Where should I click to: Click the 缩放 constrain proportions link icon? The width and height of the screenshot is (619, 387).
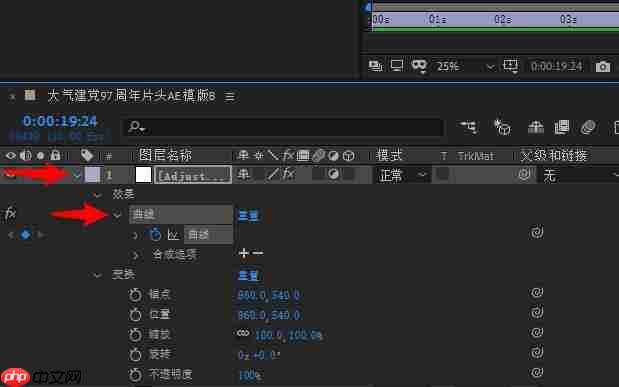pyautogui.click(x=243, y=334)
